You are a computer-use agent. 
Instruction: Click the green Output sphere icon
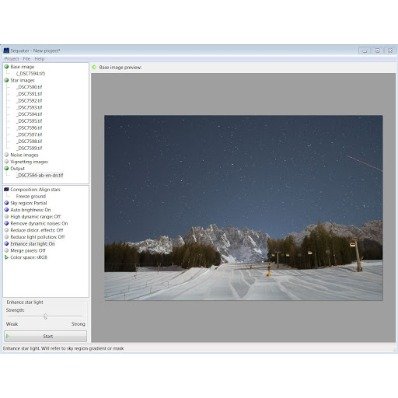(x=6, y=168)
